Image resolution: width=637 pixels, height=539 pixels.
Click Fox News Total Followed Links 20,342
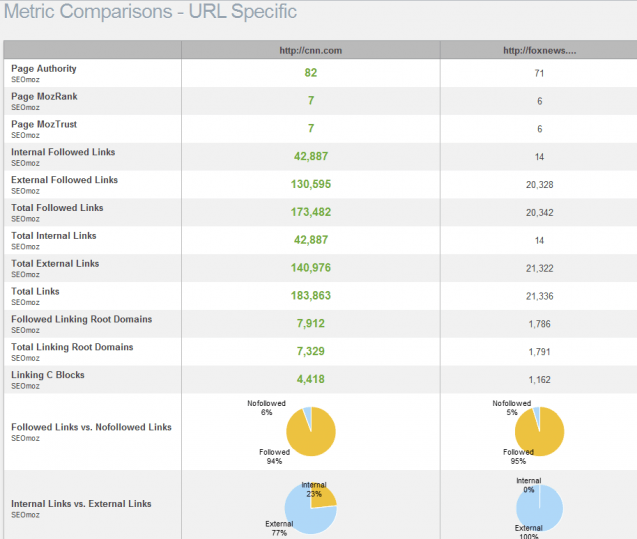[540, 212]
